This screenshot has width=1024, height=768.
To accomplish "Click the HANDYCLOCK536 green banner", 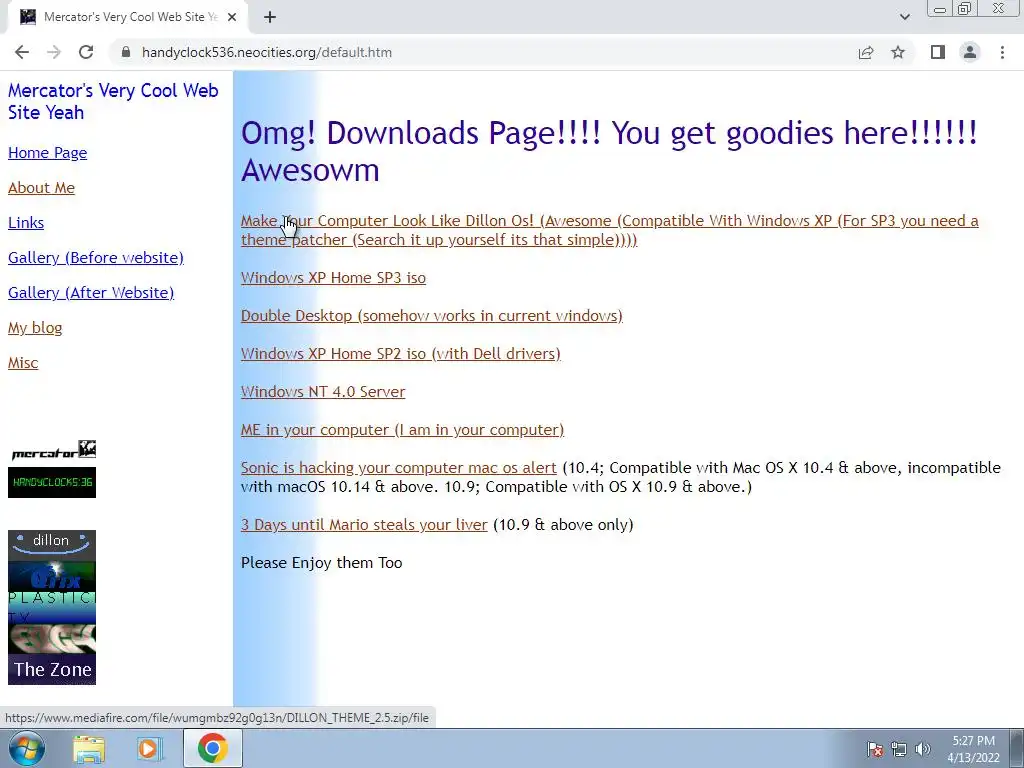I will pyautogui.click(x=52, y=483).
